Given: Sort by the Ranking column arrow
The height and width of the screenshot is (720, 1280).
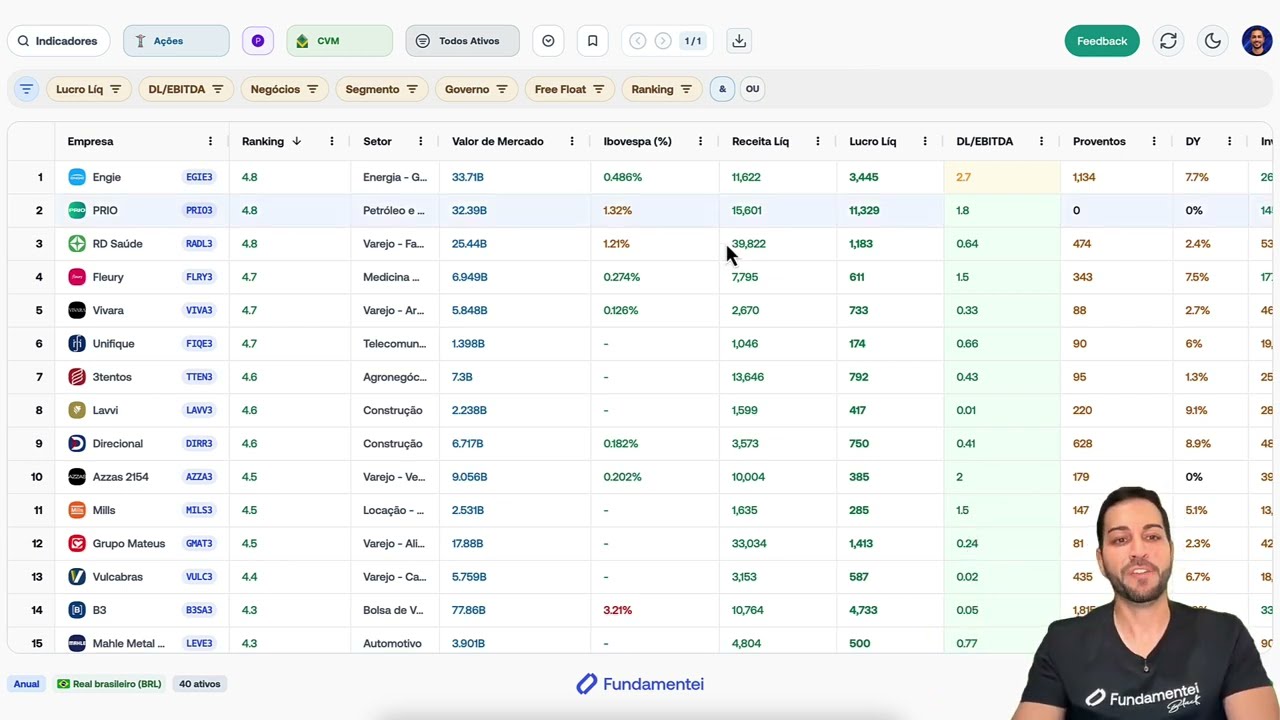Looking at the screenshot, I should (x=297, y=141).
